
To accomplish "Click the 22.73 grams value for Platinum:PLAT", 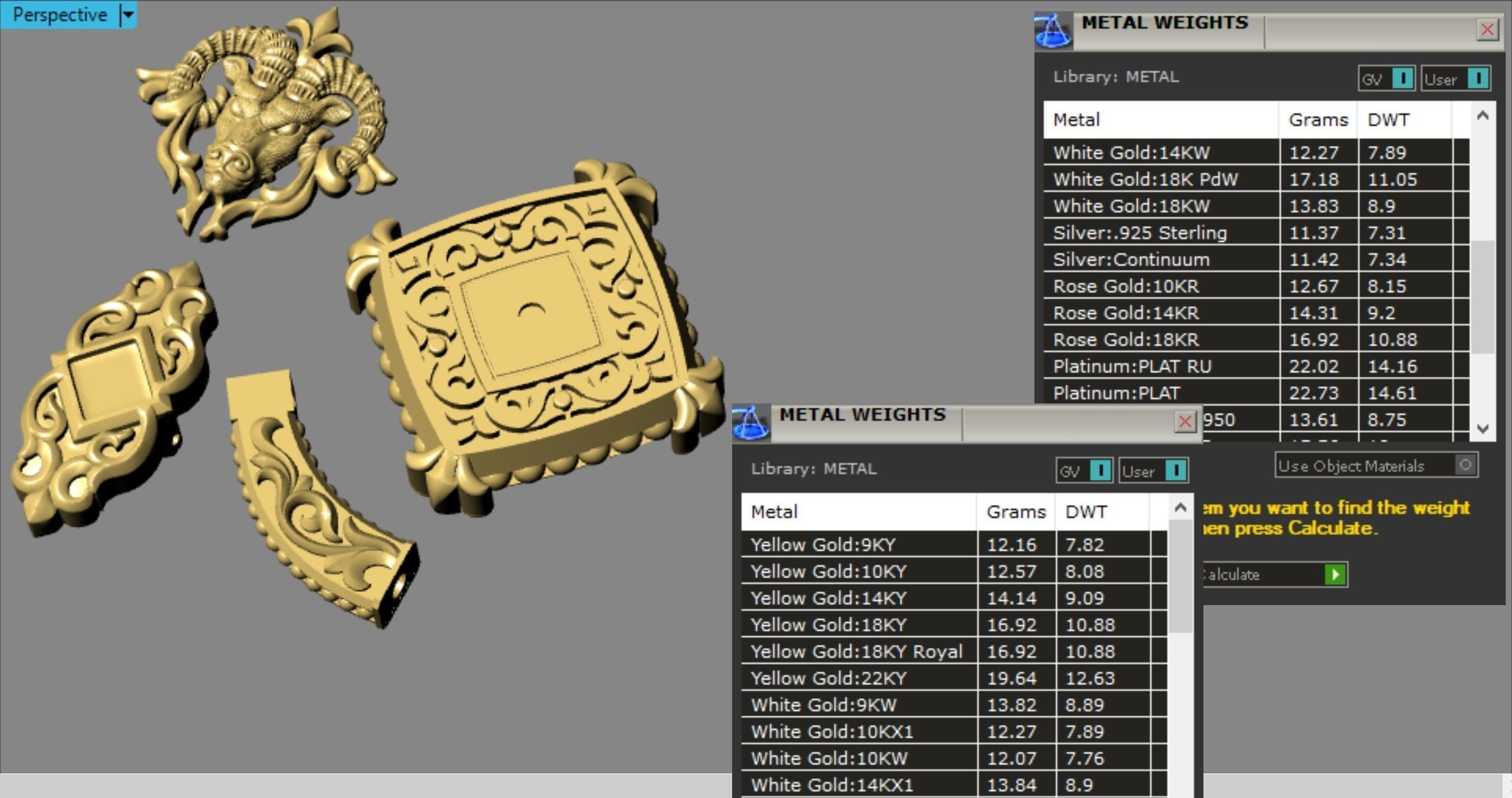I will [1314, 393].
